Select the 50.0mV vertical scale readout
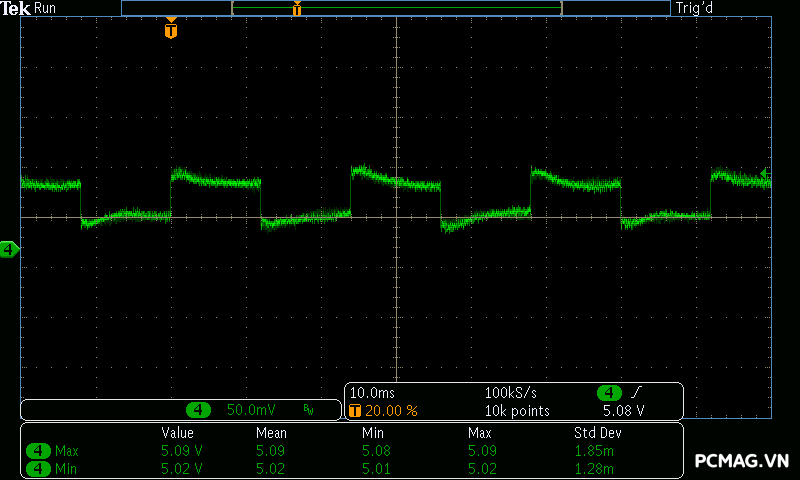 click(x=251, y=410)
